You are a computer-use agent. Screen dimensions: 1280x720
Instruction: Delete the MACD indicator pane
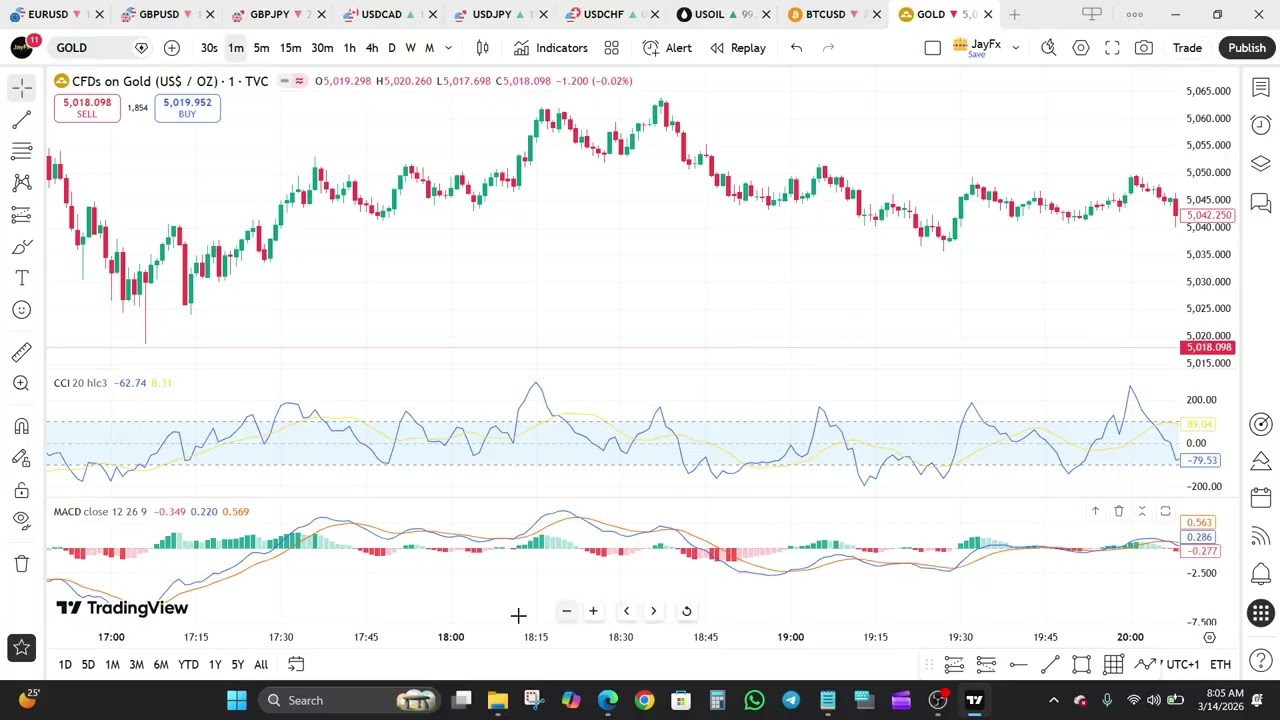click(1118, 511)
